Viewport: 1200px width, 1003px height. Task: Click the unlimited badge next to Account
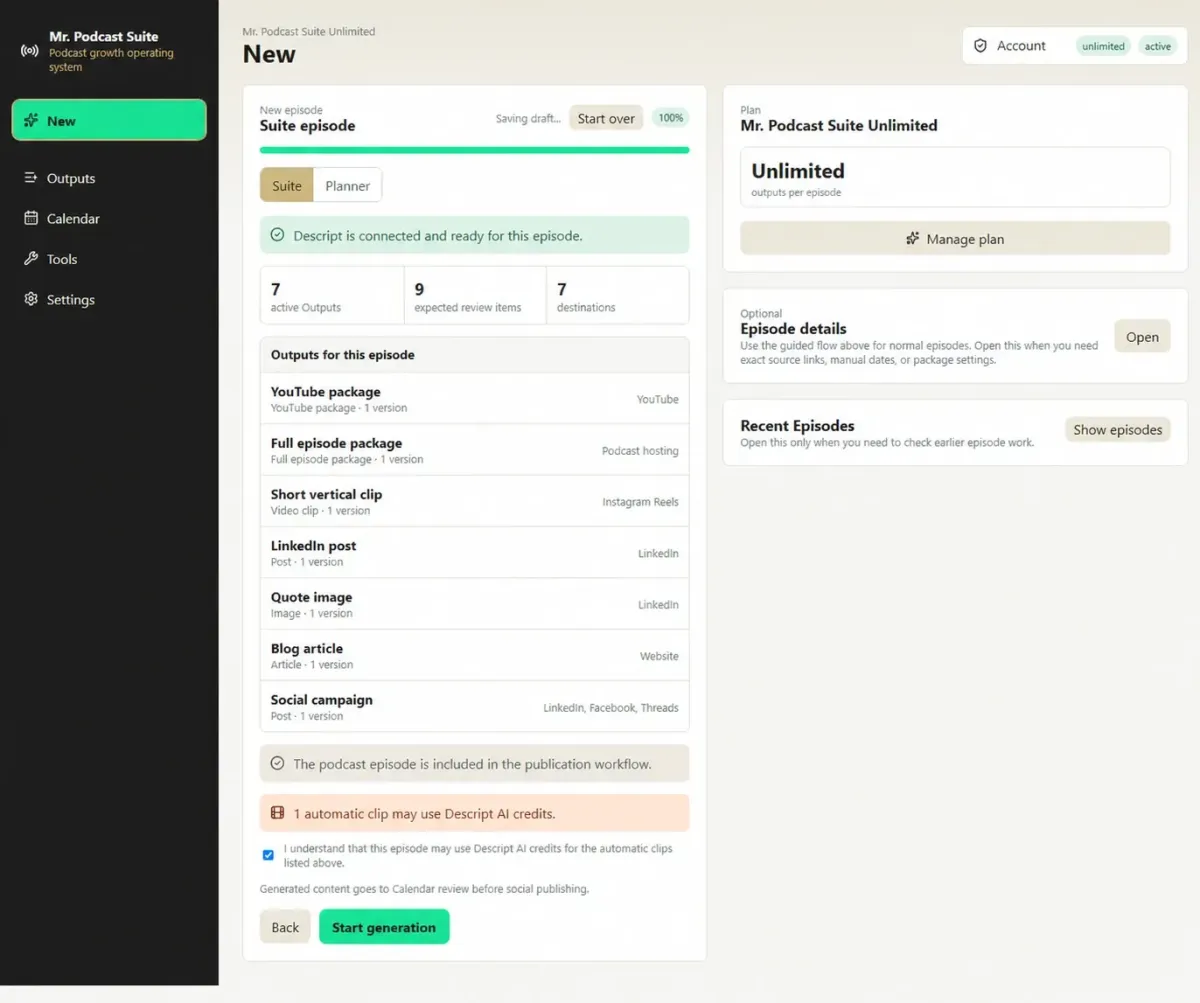[x=1103, y=46]
